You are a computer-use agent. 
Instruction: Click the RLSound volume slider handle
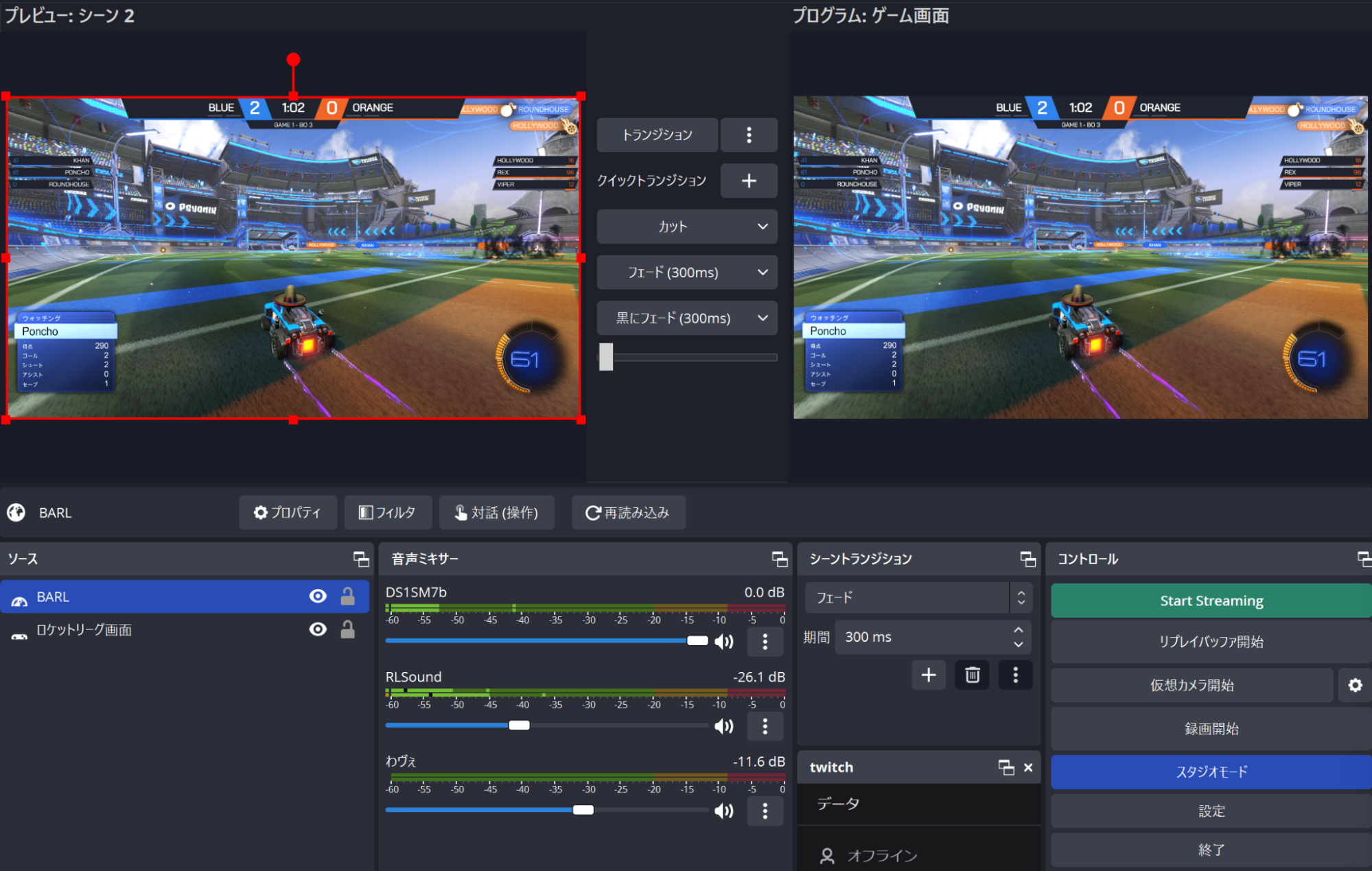(x=522, y=725)
